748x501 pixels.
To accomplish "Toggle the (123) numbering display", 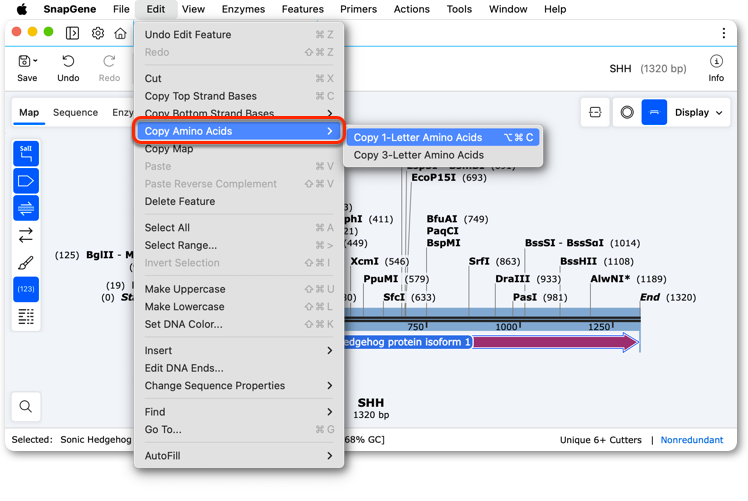I will pos(26,289).
